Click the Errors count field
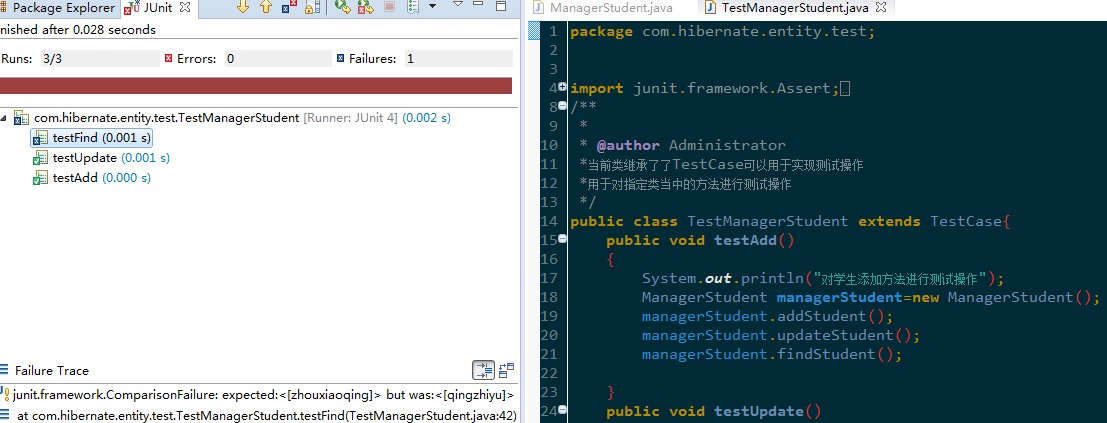 coord(277,59)
